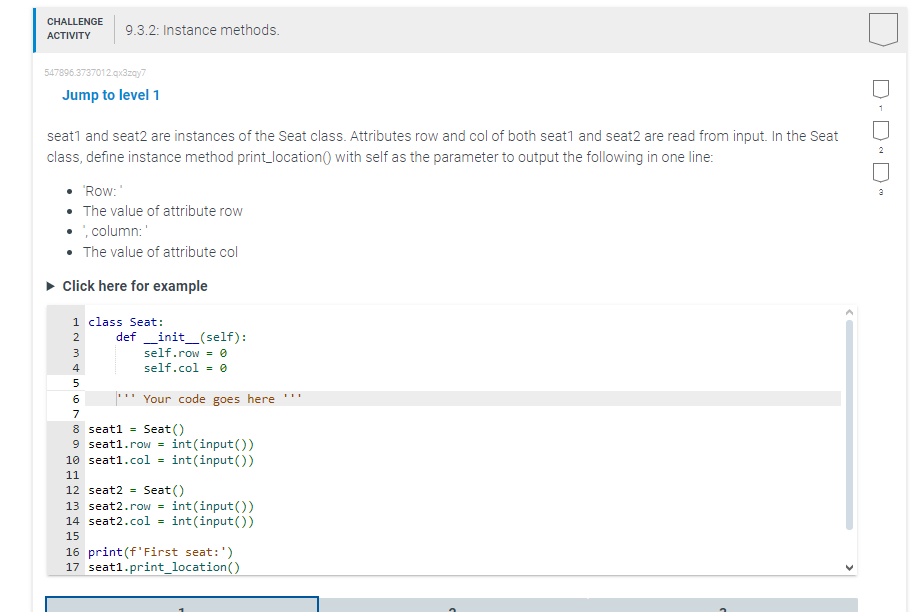Click the disclosure triangle before the example text
The width and height of the screenshot is (924, 612).
click(x=51, y=286)
